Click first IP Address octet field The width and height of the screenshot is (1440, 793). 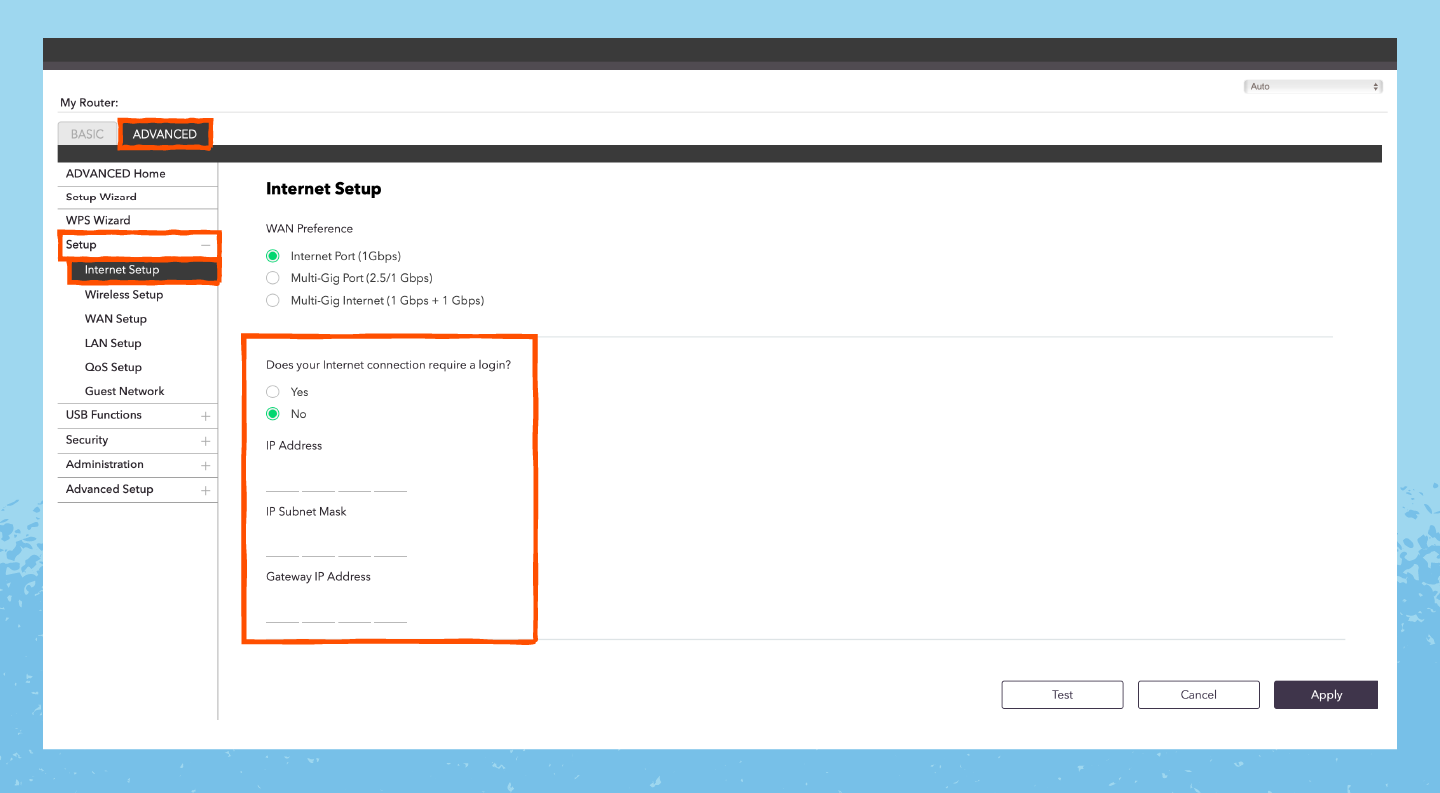[x=282, y=480]
